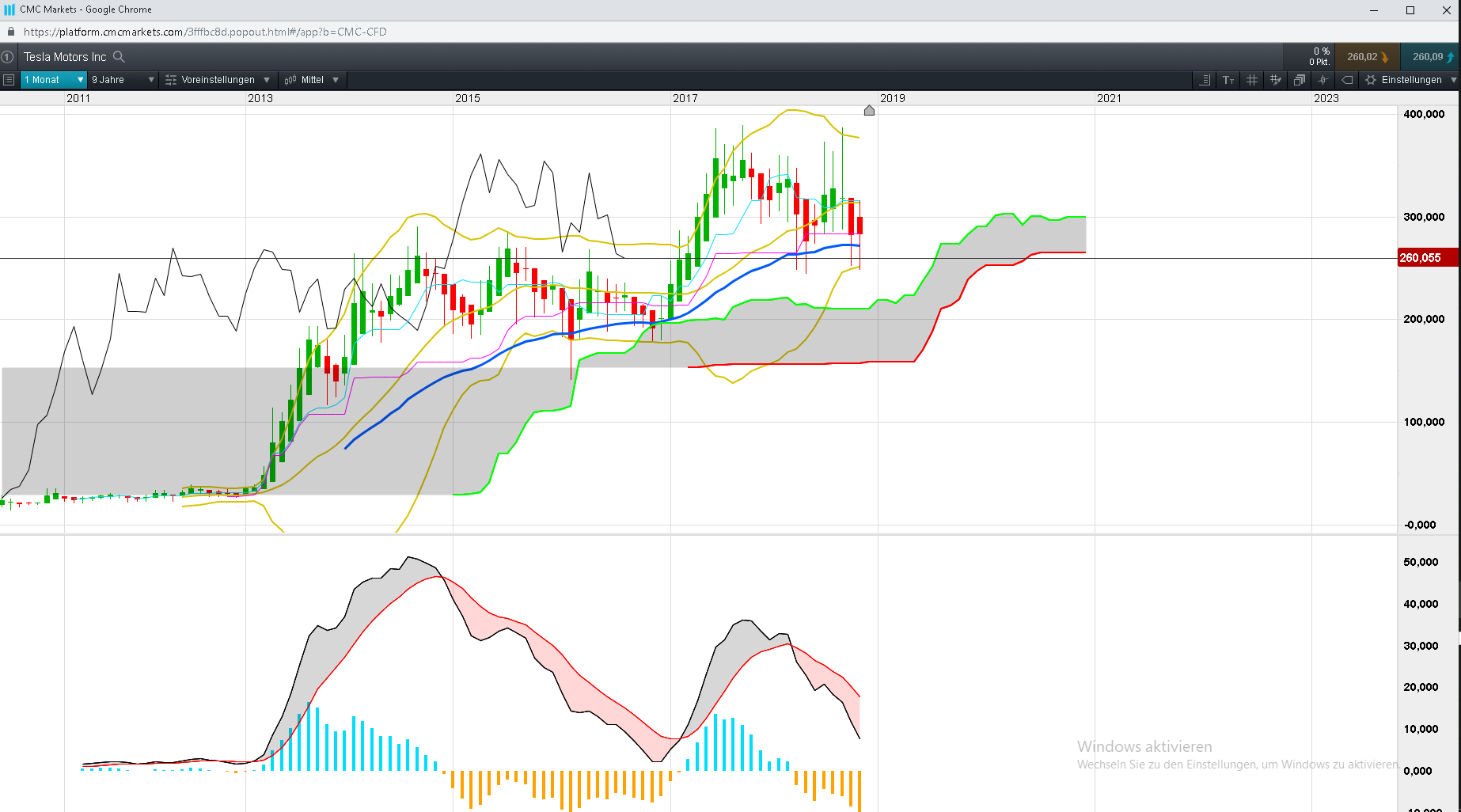Select the grid with pencil drawing tool
Viewport: 1461px width, 812px height.
[1276, 80]
